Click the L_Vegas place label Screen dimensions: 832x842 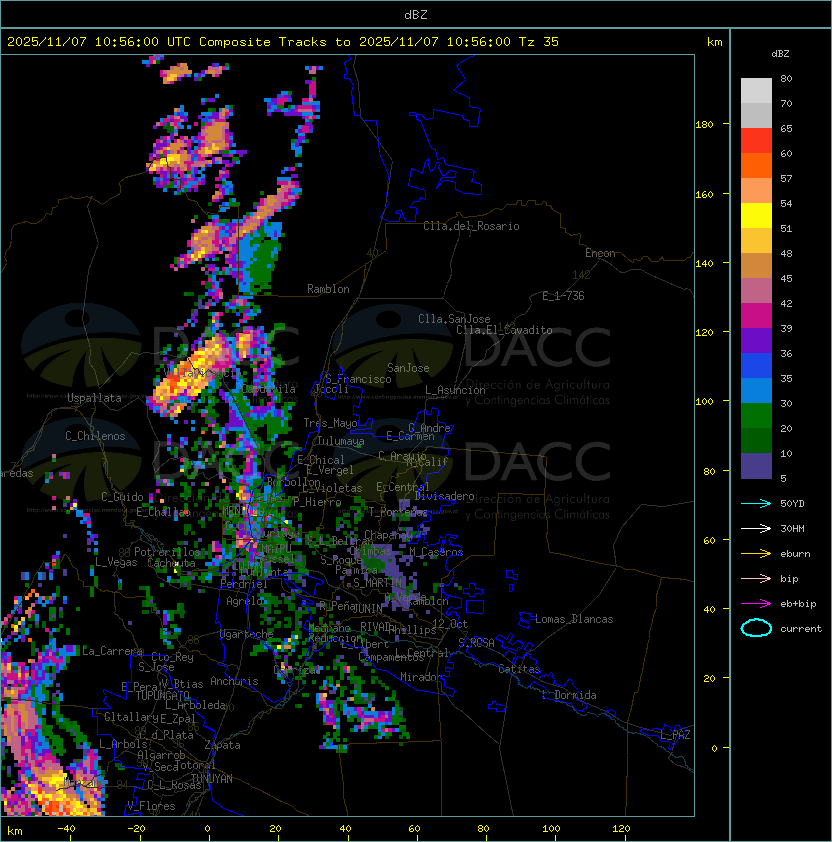[x=116, y=562]
